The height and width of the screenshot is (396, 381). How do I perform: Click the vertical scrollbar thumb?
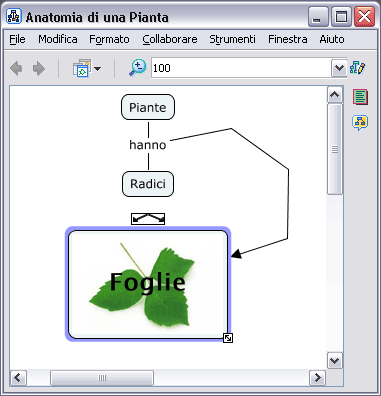point(335,149)
